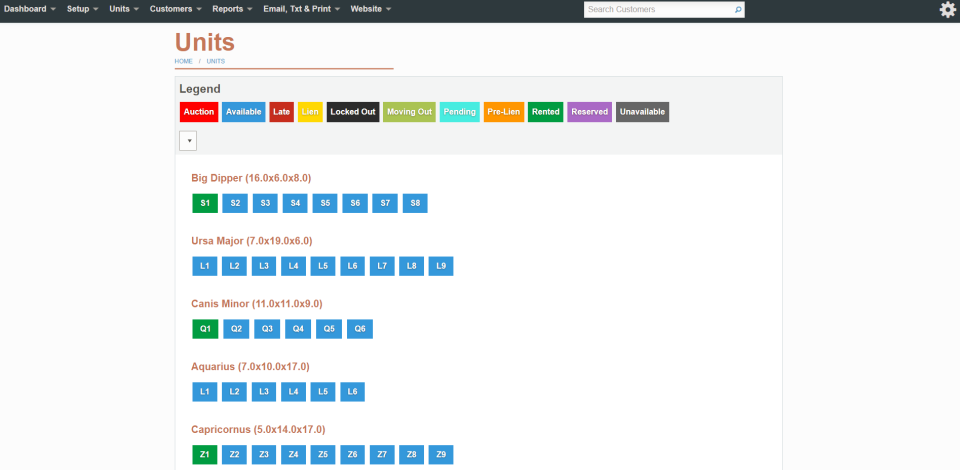Open unit L3 in Ursa Major
The height and width of the screenshot is (470, 960).
(x=264, y=266)
